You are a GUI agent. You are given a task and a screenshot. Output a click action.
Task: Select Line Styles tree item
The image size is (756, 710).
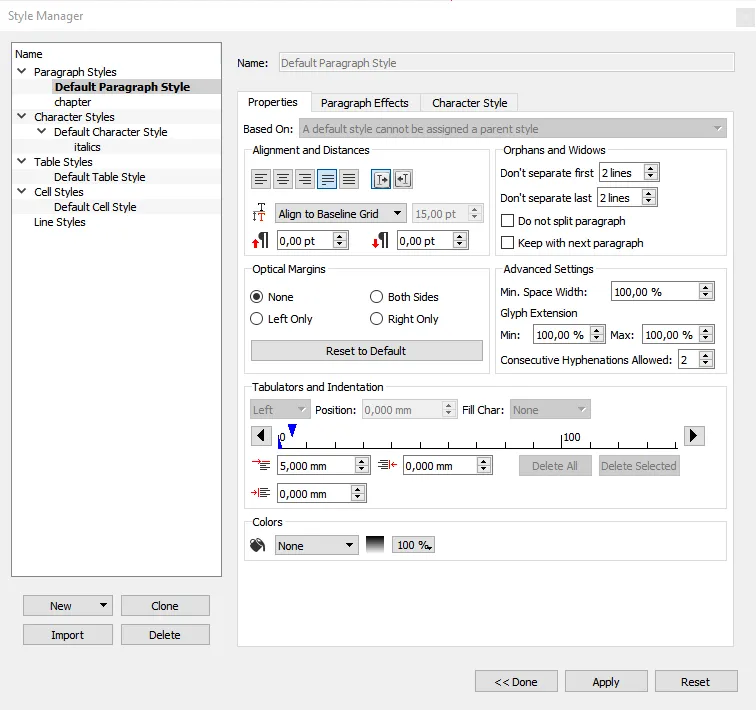pos(60,222)
